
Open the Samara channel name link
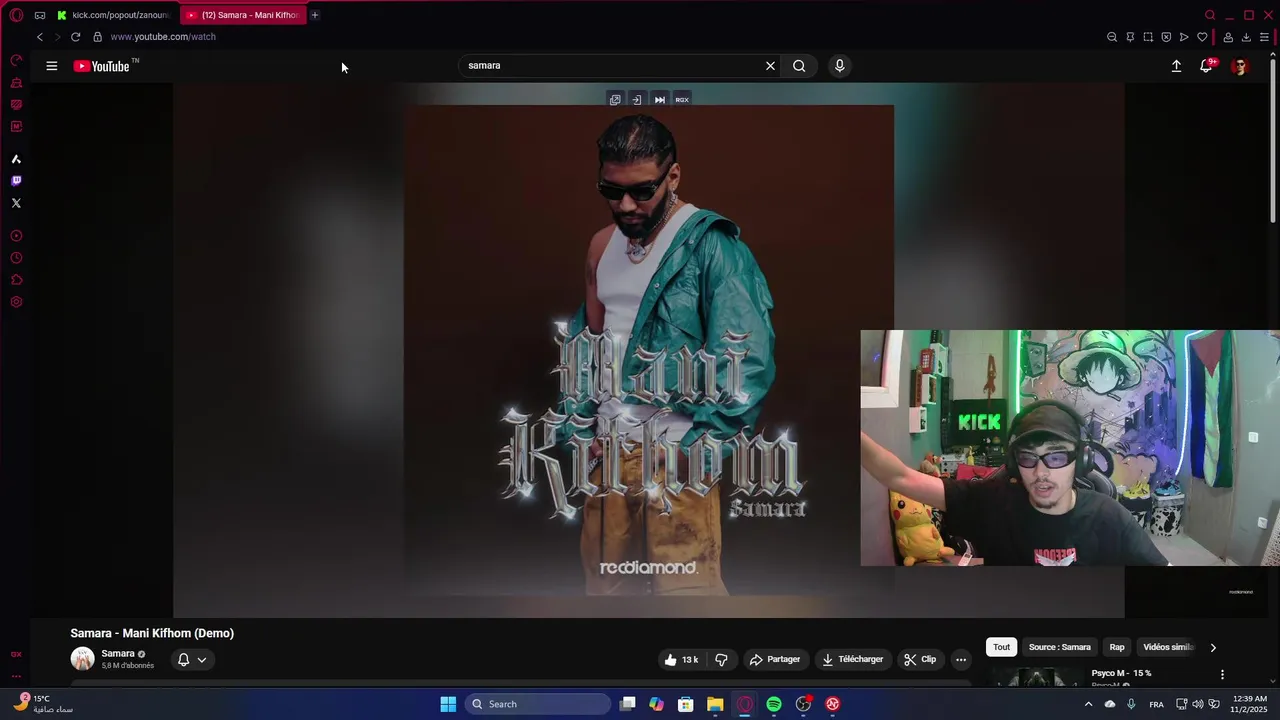(x=117, y=654)
